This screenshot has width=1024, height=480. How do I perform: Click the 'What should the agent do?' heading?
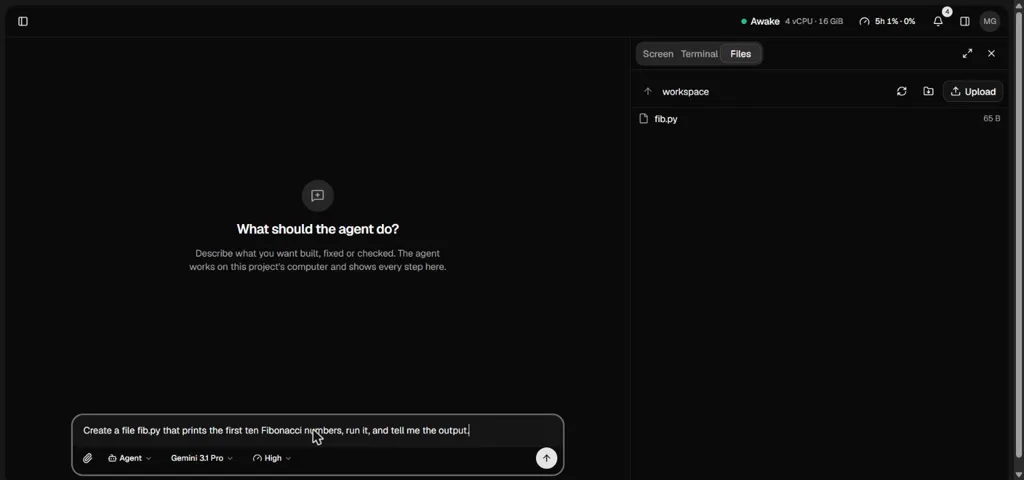coord(317,229)
